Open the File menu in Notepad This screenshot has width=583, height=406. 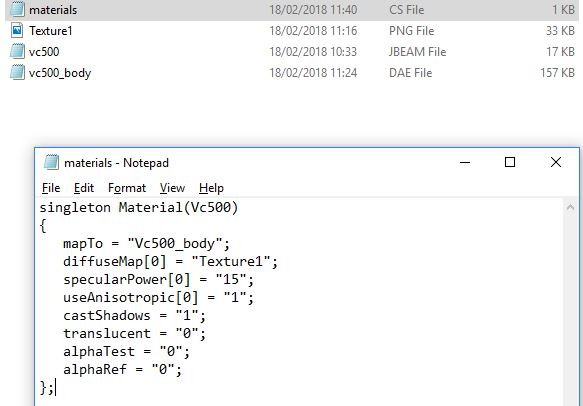click(51, 188)
